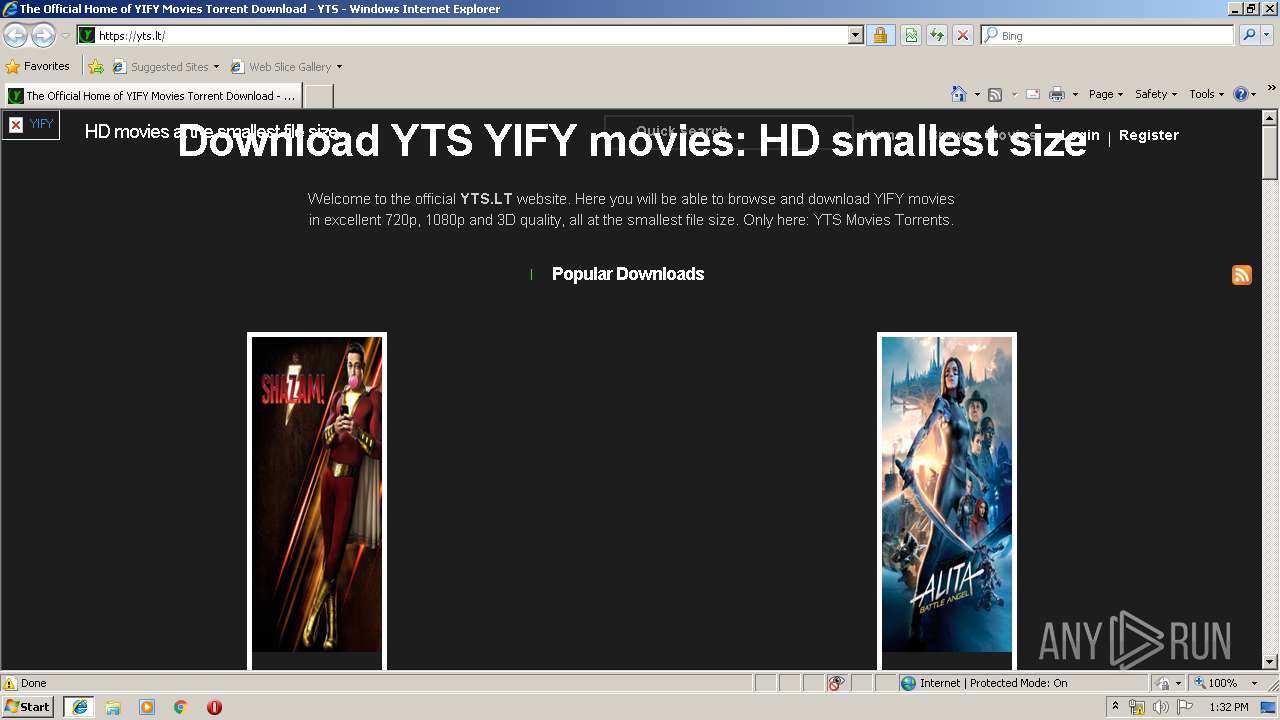Viewport: 1280px width, 720px height.
Task: Open the red Opera-style icon in the taskbar
Action: click(x=214, y=707)
